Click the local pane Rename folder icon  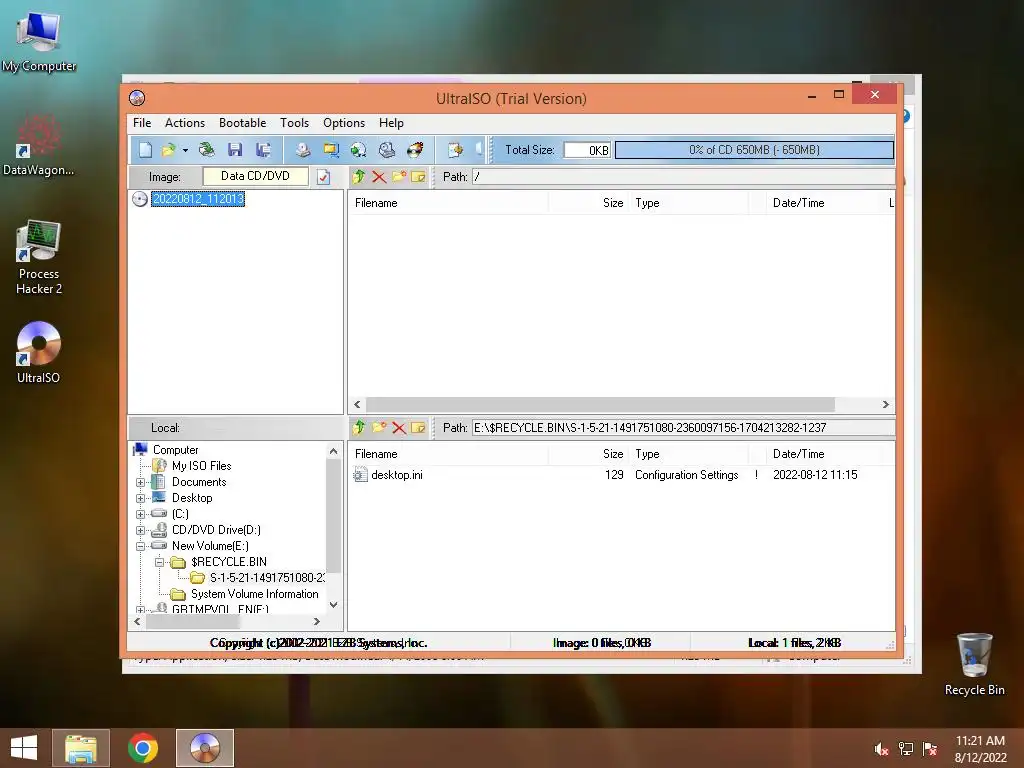418,428
